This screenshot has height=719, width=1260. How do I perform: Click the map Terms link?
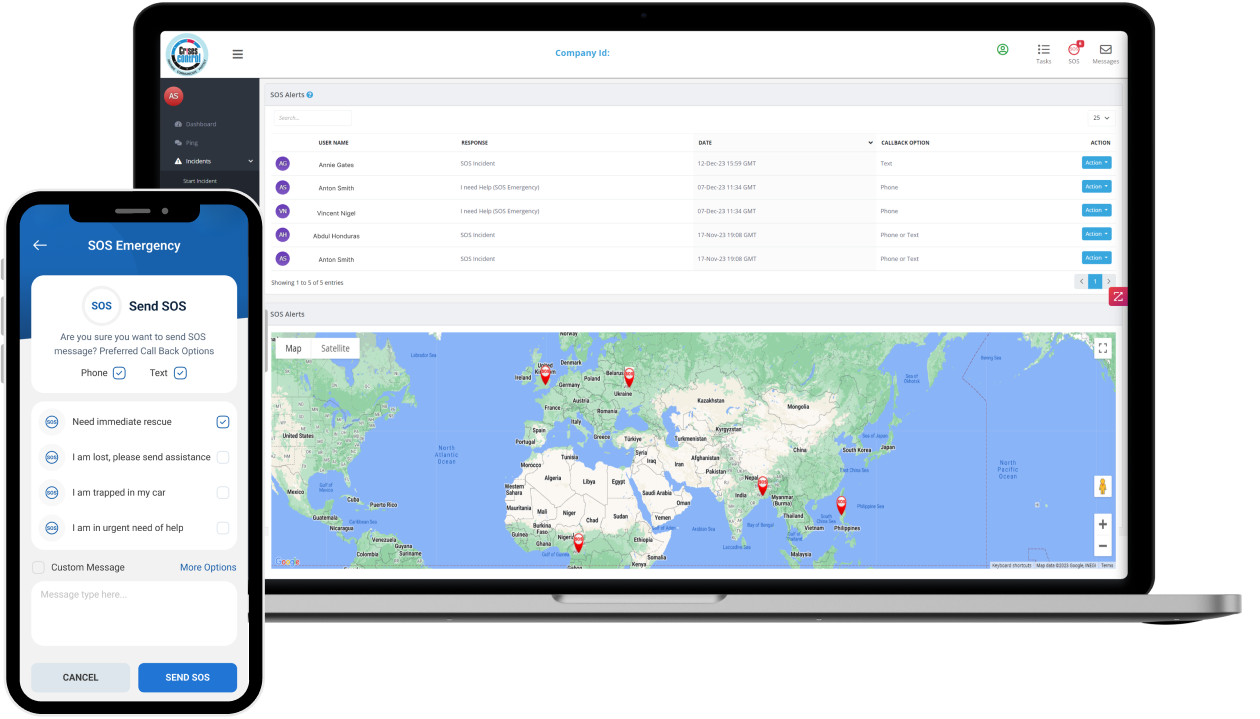[1107, 565]
